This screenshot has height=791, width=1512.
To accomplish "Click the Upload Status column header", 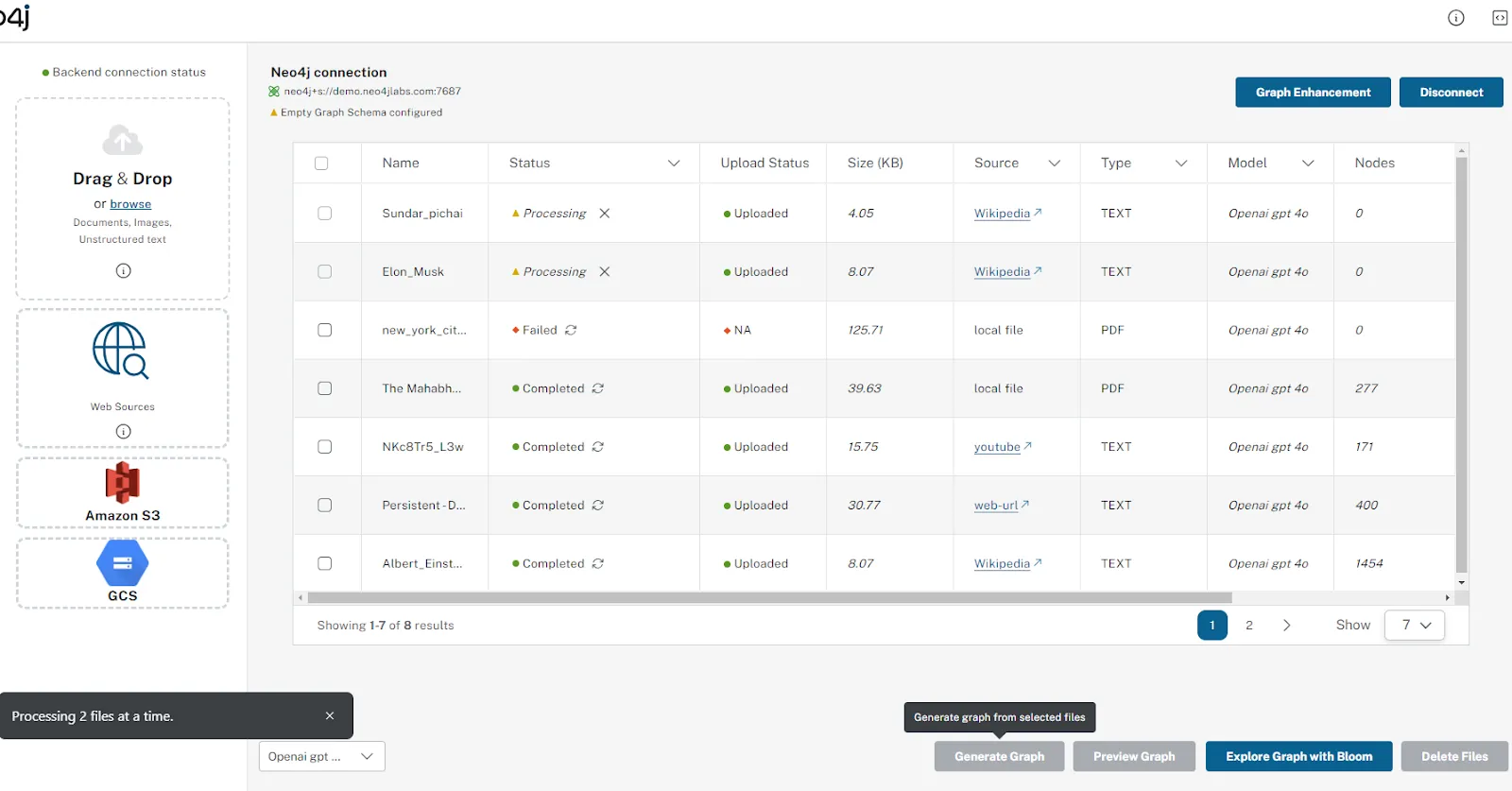I will [765, 163].
